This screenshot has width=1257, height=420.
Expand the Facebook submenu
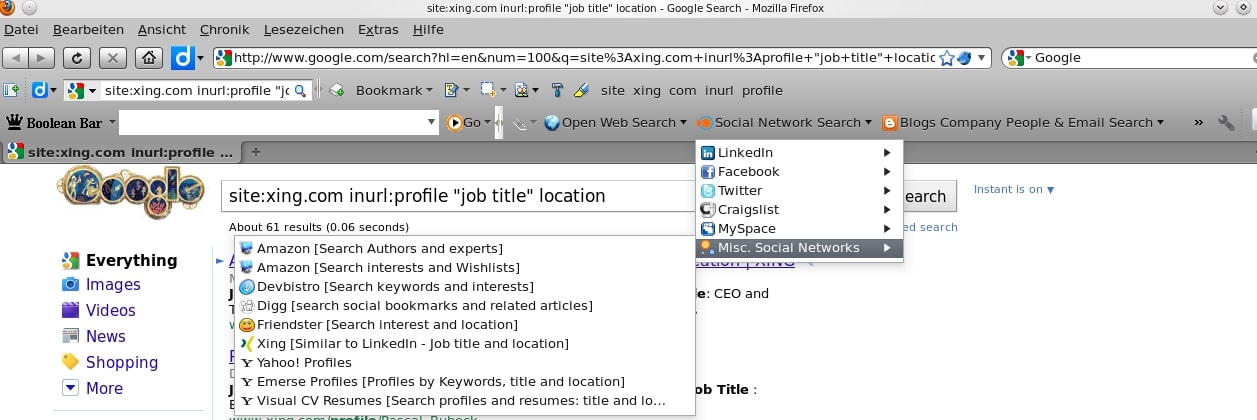tap(799, 171)
